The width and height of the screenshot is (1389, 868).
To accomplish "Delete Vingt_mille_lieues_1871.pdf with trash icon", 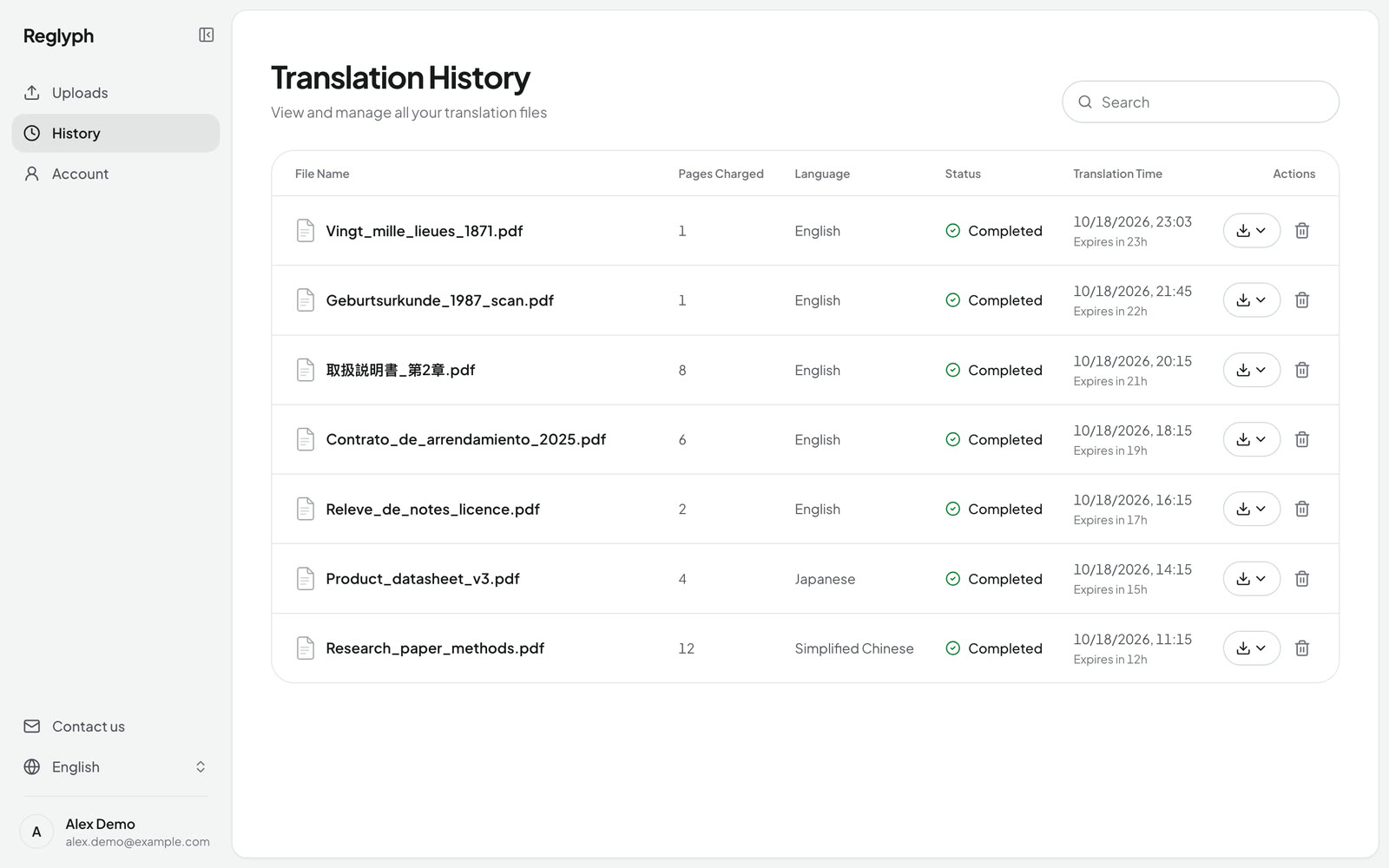I will pyautogui.click(x=1302, y=231).
